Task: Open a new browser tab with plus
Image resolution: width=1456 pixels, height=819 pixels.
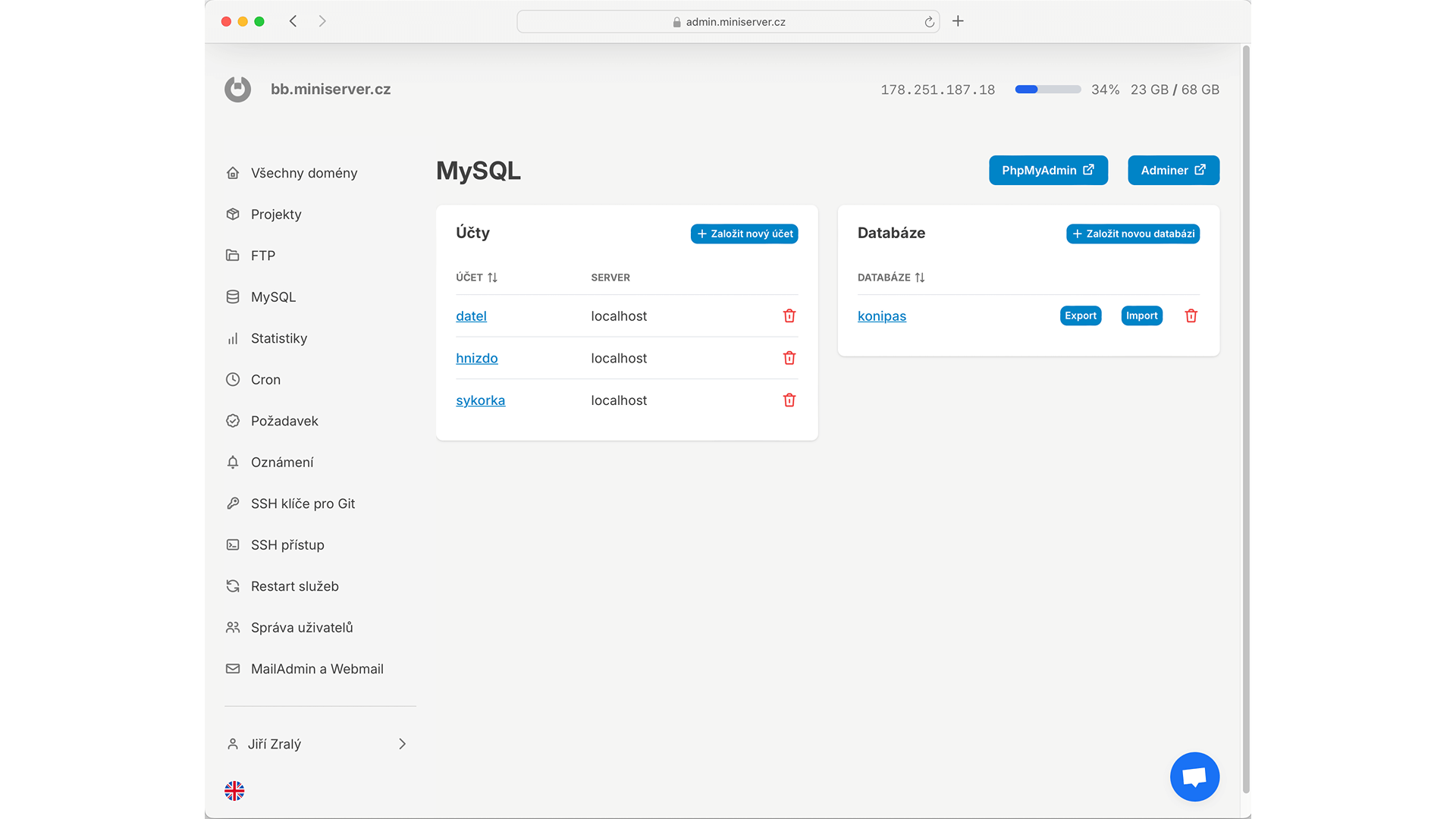Action: coord(958,21)
